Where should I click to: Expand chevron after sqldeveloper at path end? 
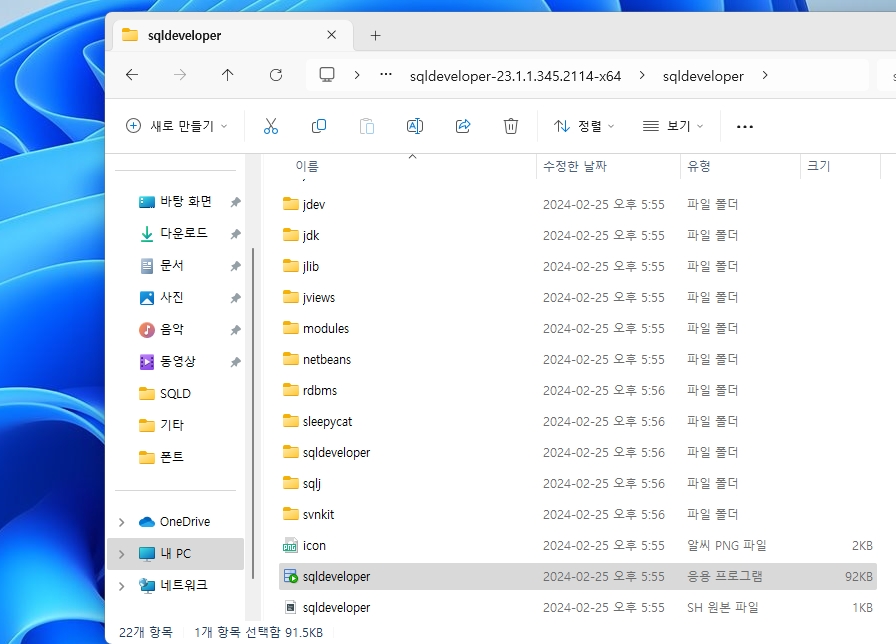[x=765, y=75]
